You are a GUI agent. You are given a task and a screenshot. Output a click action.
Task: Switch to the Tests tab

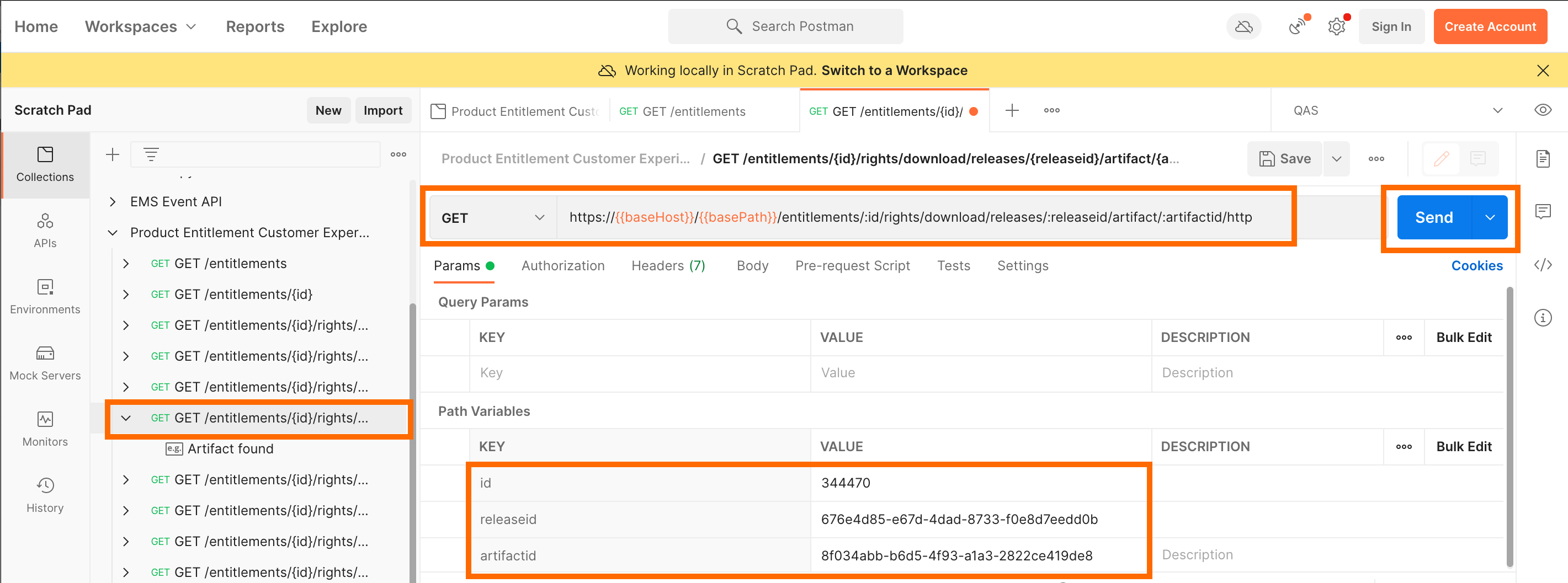tap(953, 266)
